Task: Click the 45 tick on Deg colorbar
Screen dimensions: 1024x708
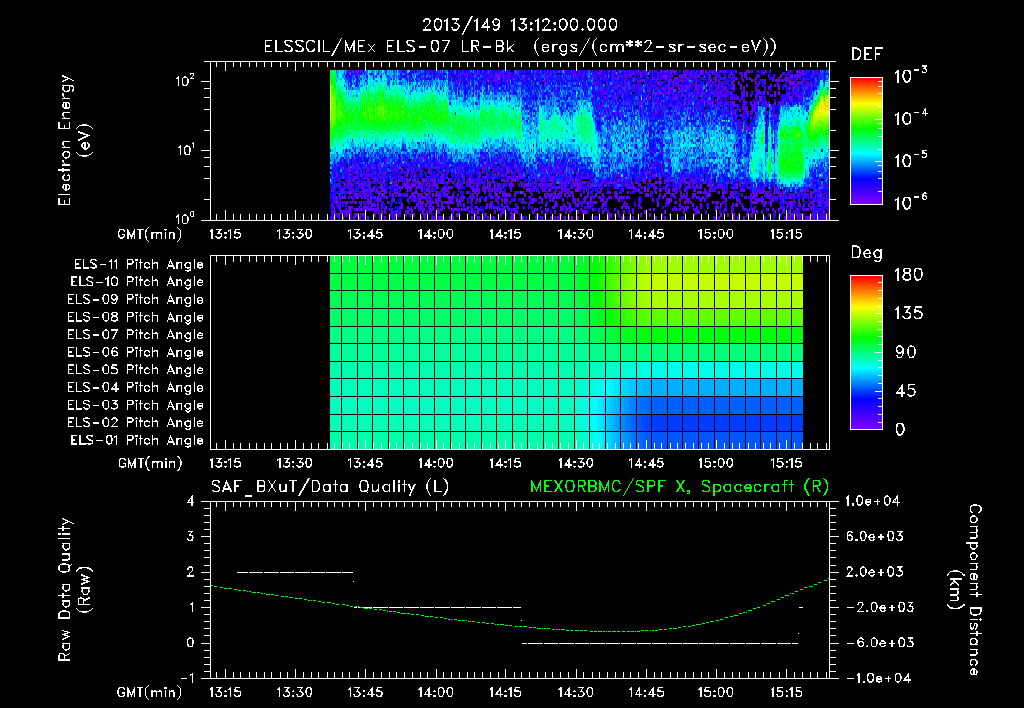Action: click(x=906, y=391)
